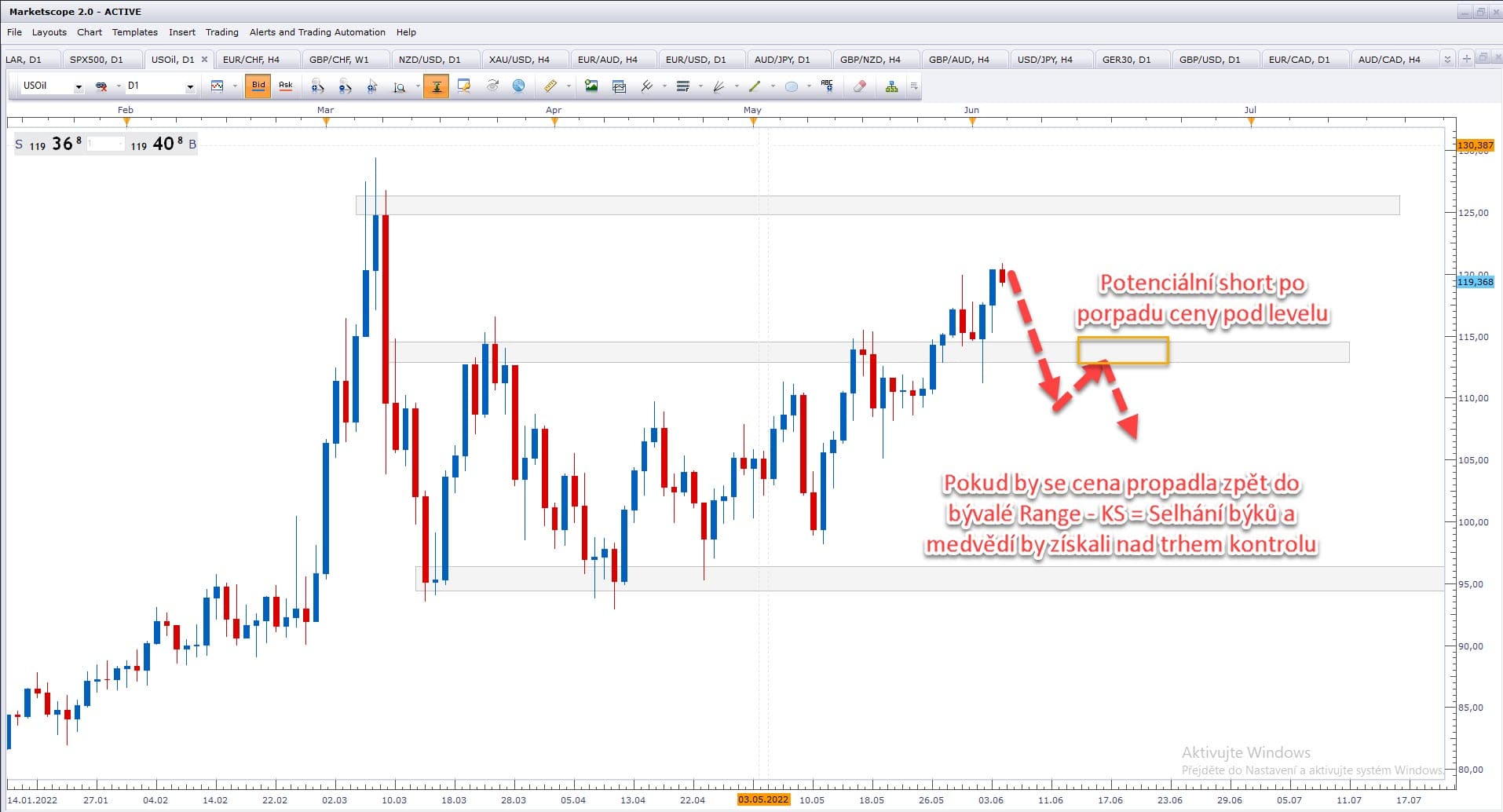
Task: Click the eraser tool in the toolbar
Action: coord(860,86)
